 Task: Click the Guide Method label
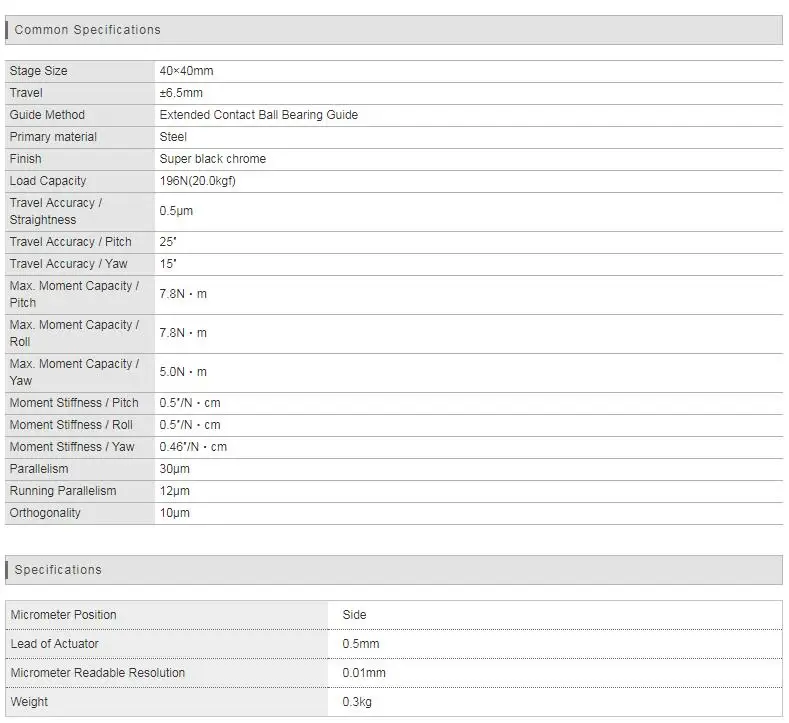click(x=47, y=115)
